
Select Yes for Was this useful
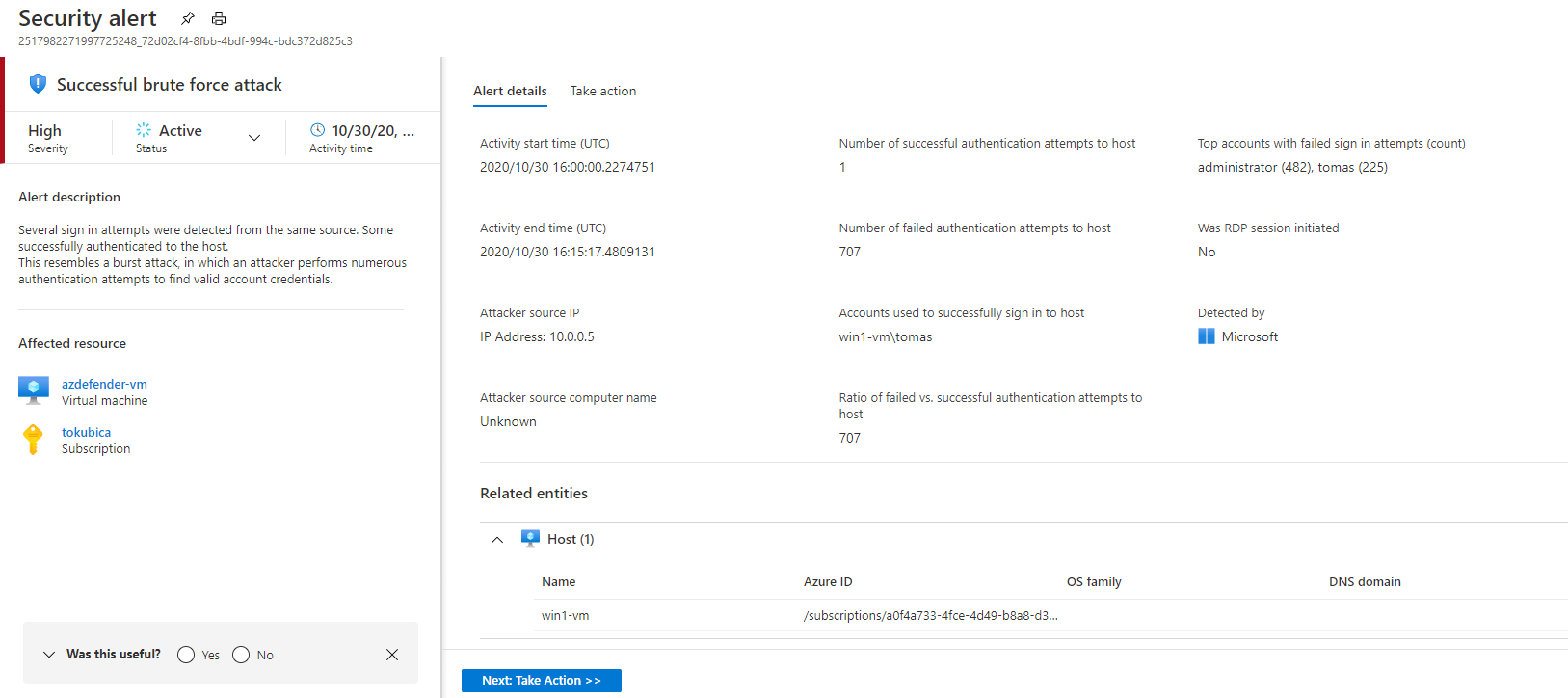coord(186,655)
